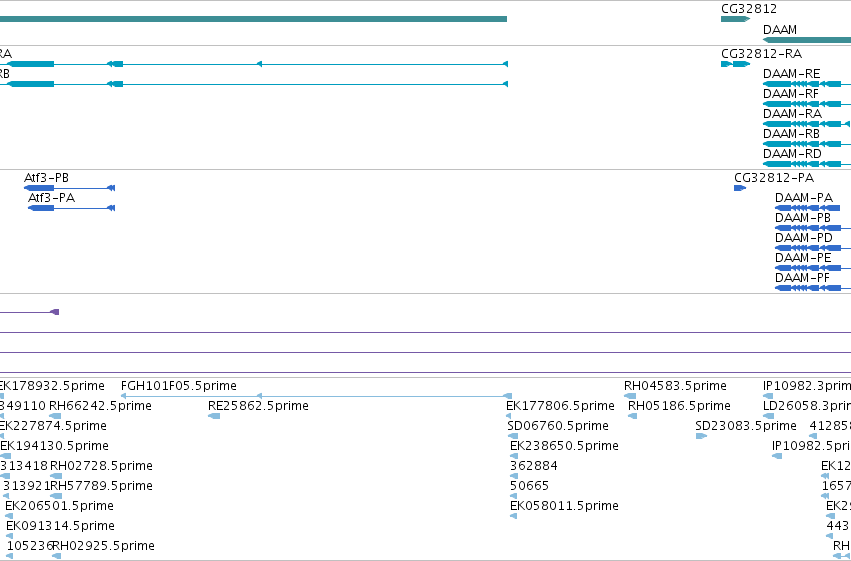Select the large teal gene bar
Viewport: 851px width, 561px height.
click(x=253, y=19)
